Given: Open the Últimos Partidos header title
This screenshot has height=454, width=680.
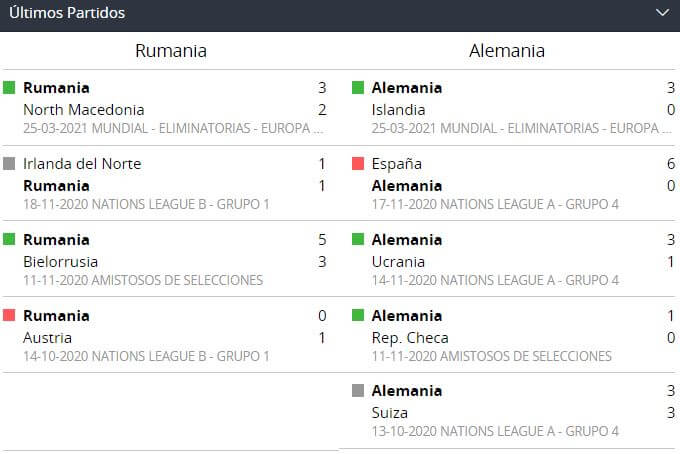Looking at the screenshot, I should (x=67, y=14).
